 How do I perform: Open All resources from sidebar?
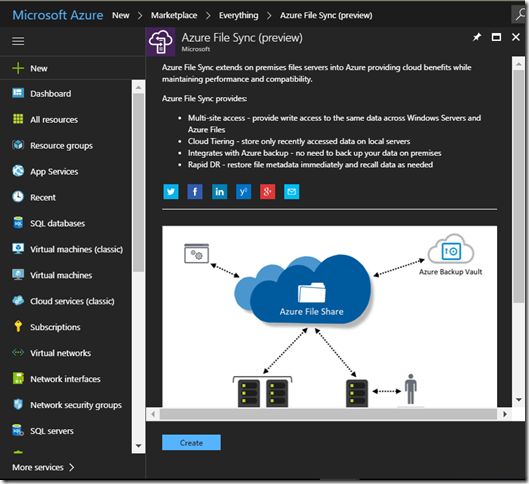pos(54,119)
